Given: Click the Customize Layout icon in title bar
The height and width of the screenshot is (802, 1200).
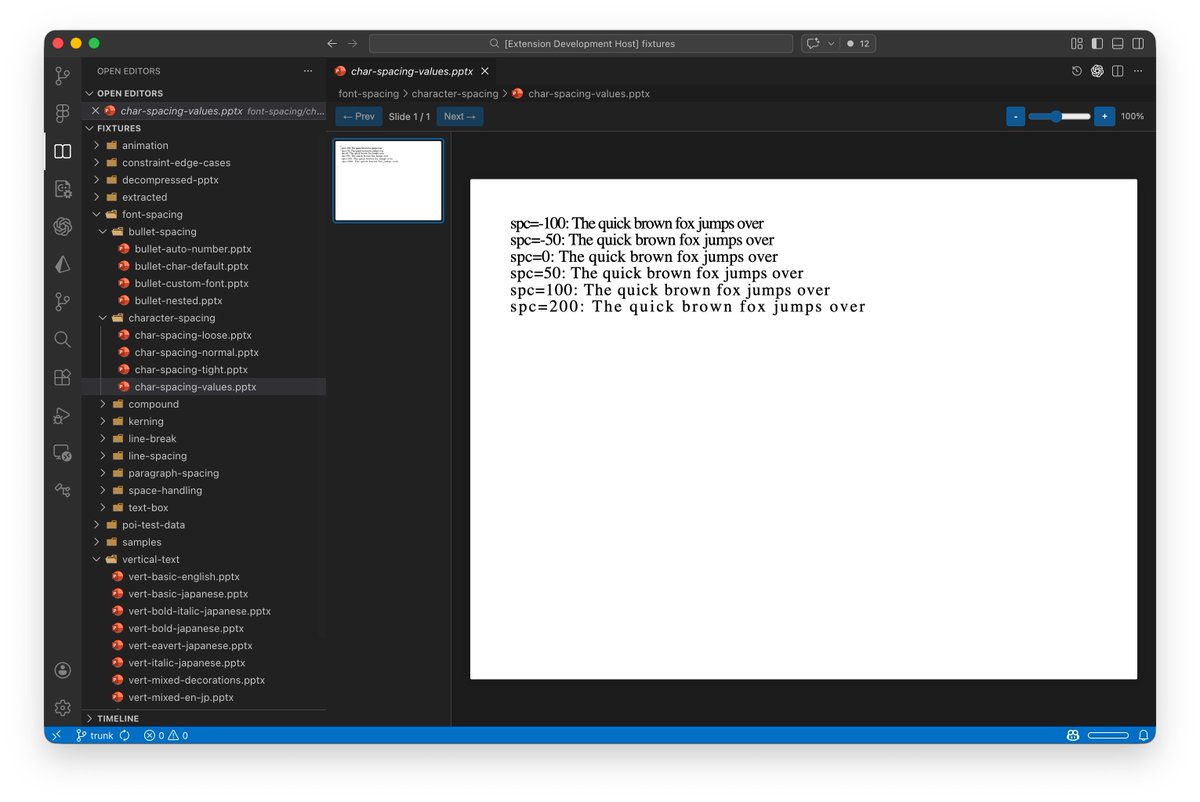Looking at the screenshot, I should [x=1077, y=44].
